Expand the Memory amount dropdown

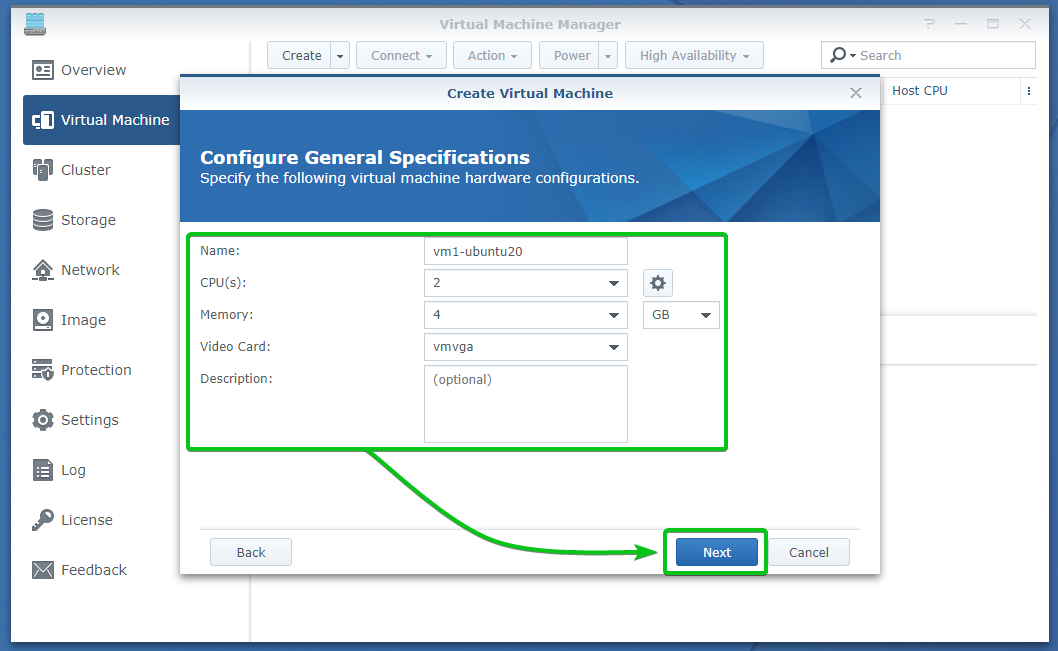[525, 315]
